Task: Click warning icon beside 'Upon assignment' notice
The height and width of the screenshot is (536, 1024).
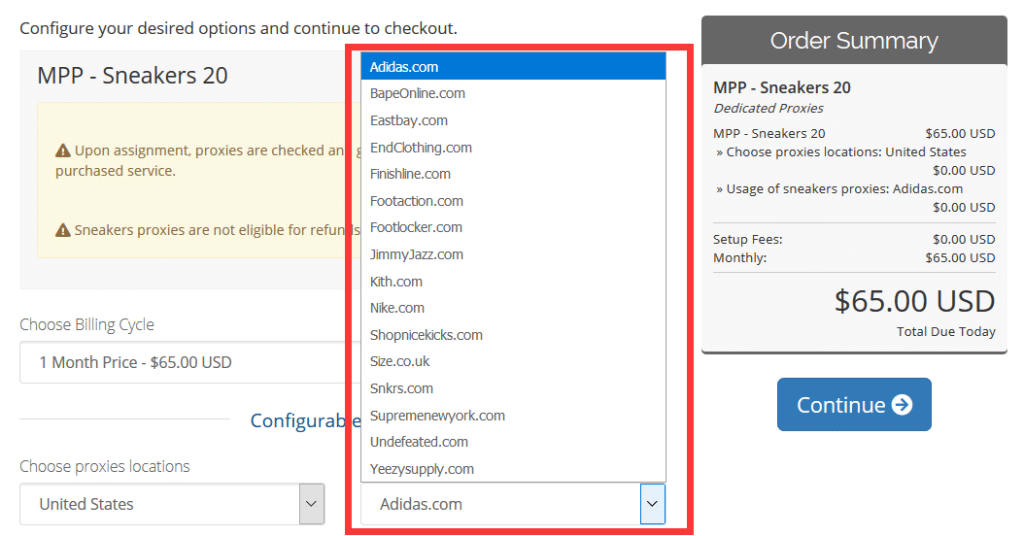Action: coord(63,151)
